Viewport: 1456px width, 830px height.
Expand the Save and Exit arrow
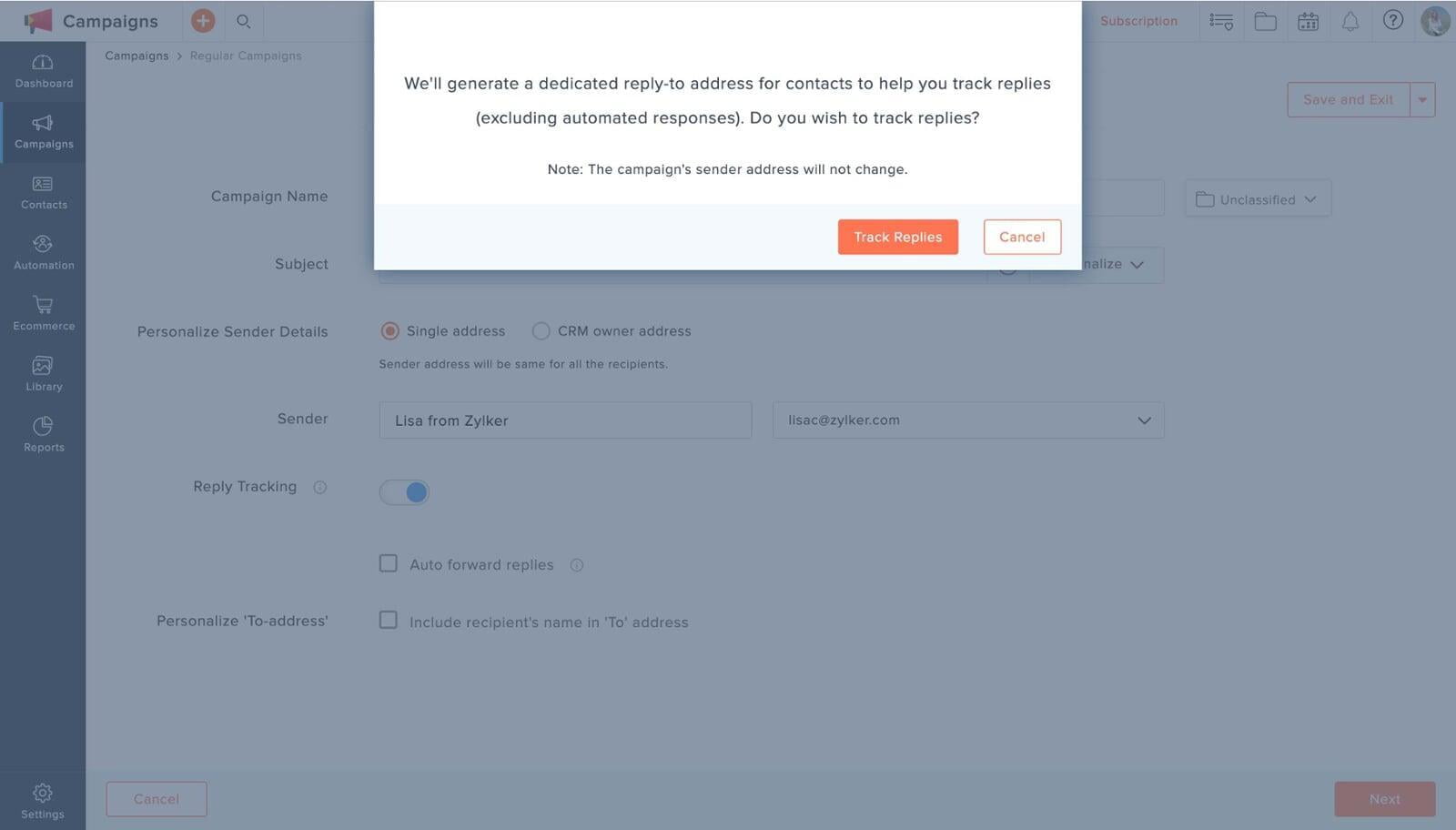tap(1422, 100)
